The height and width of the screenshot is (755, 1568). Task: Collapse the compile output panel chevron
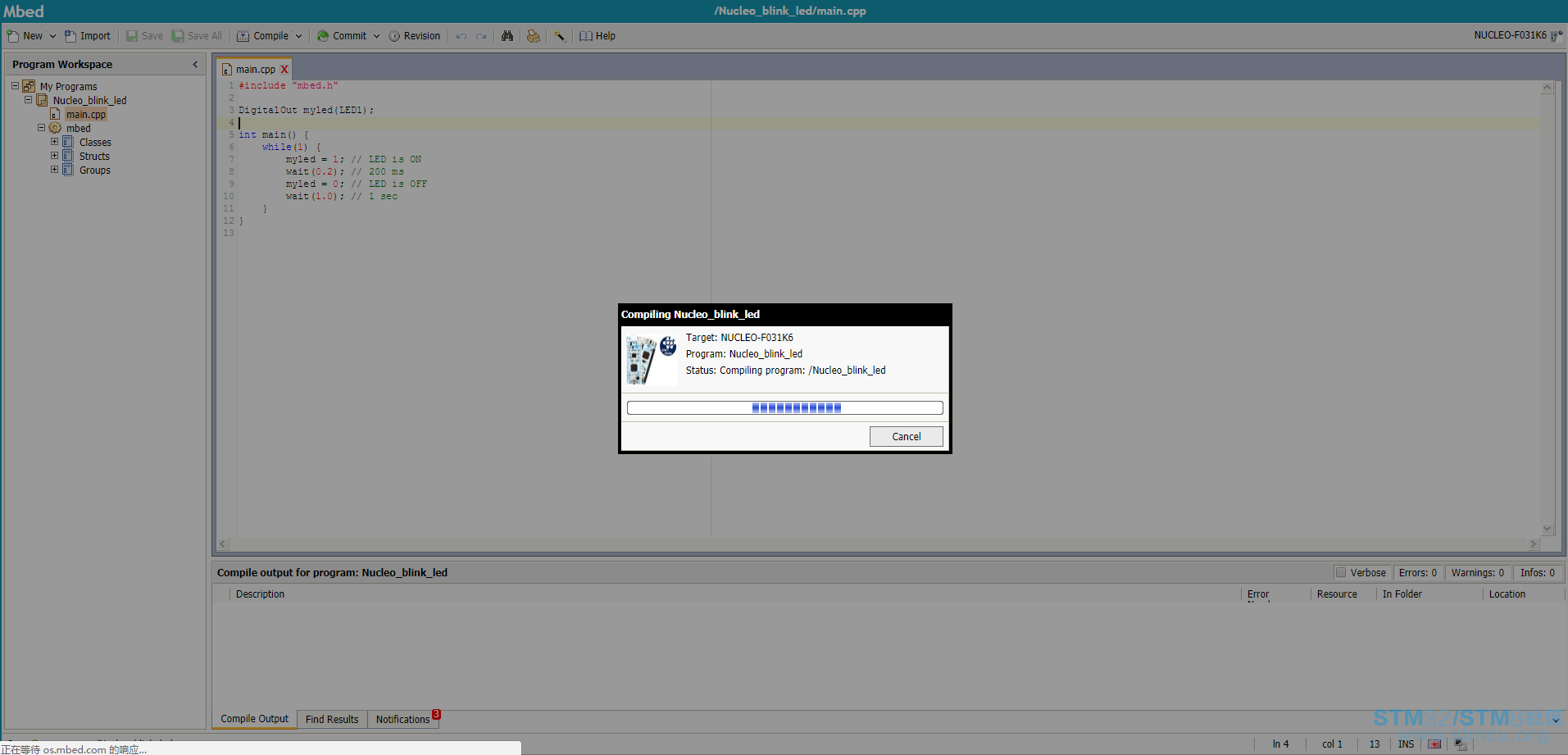(1556, 720)
